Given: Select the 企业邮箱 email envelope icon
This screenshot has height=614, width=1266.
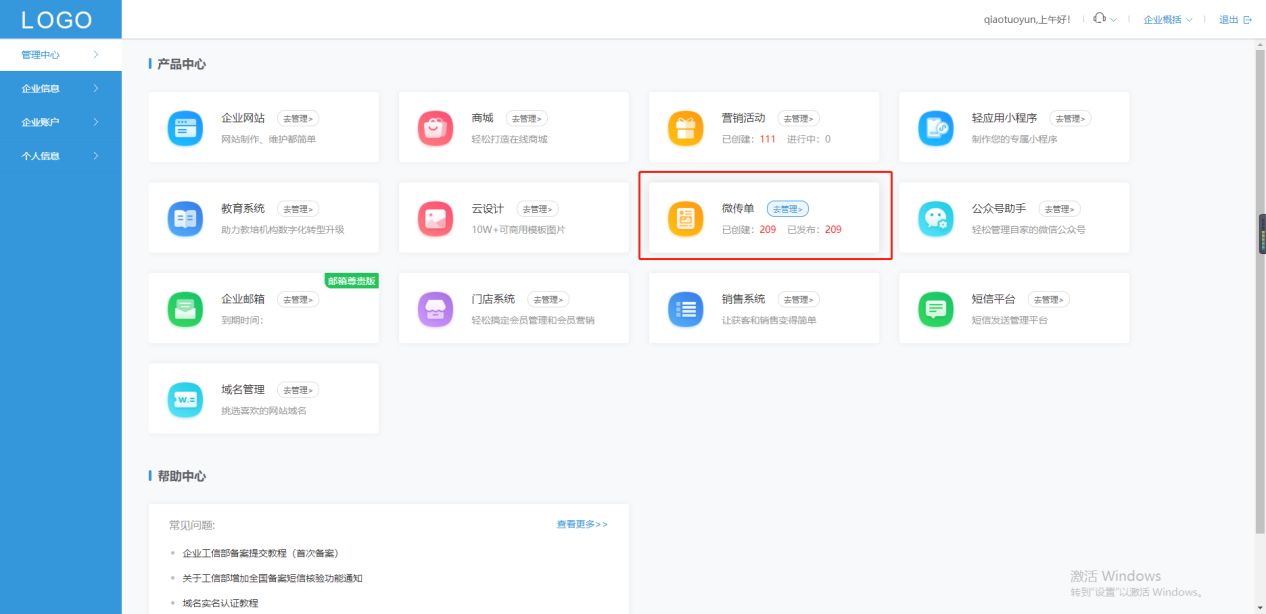Looking at the screenshot, I should (184, 308).
